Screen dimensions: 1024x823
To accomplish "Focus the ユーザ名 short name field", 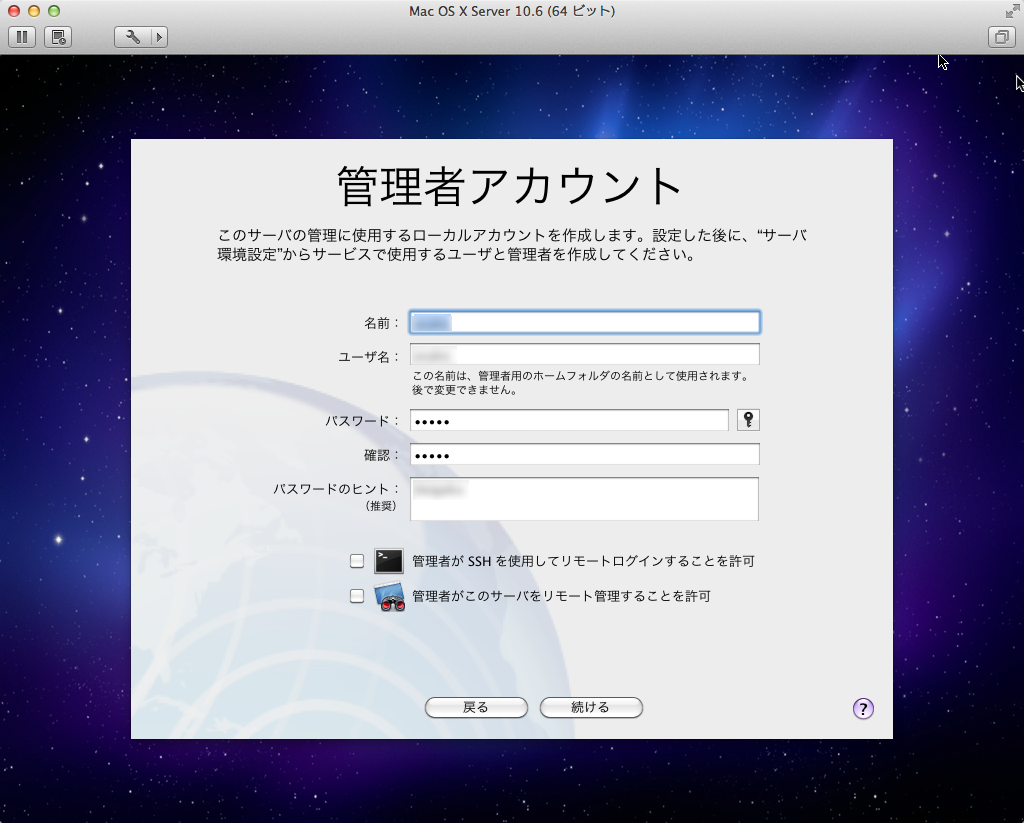I will point(584,355).
